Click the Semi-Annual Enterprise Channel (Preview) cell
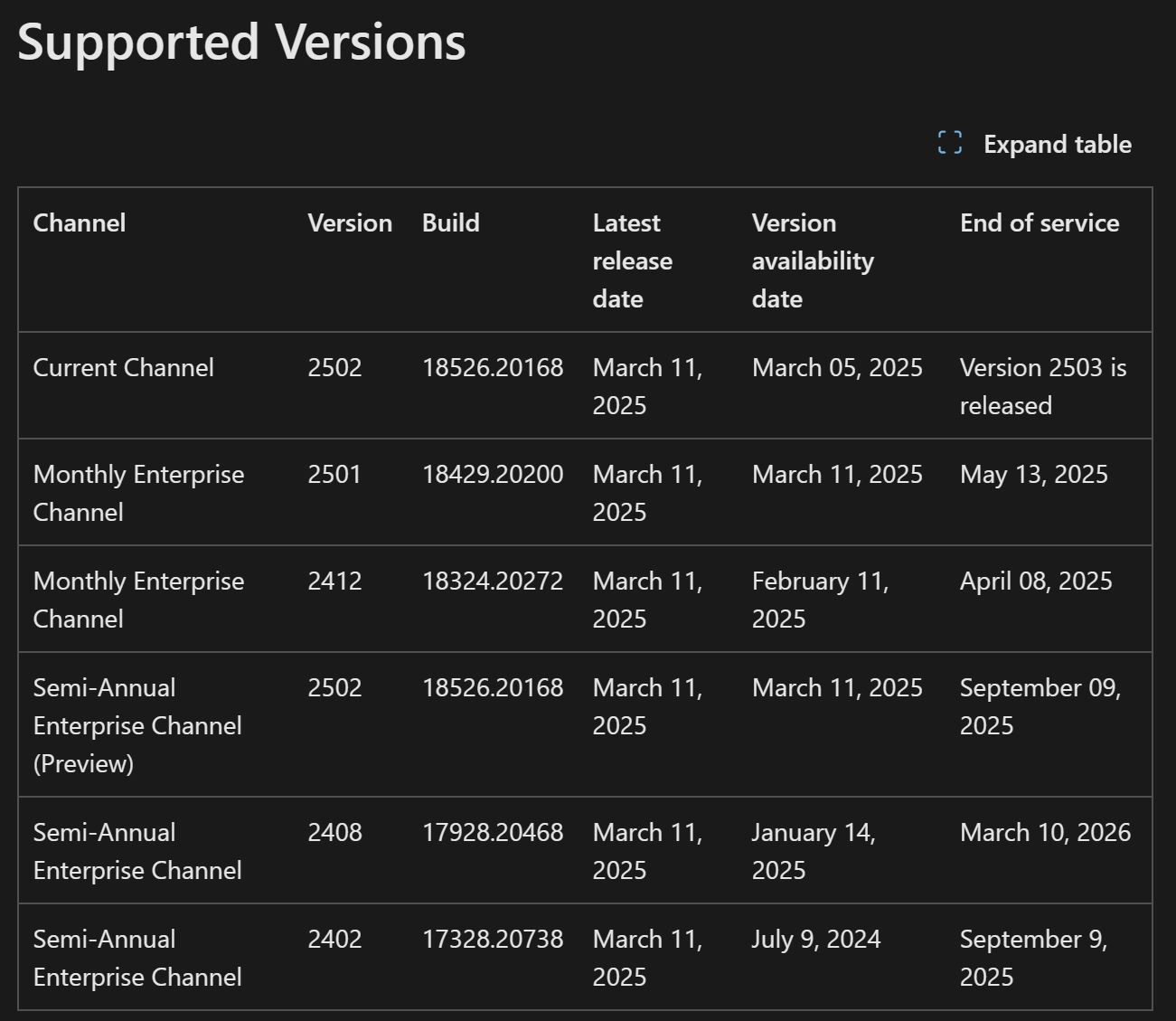 pos(137,725)
